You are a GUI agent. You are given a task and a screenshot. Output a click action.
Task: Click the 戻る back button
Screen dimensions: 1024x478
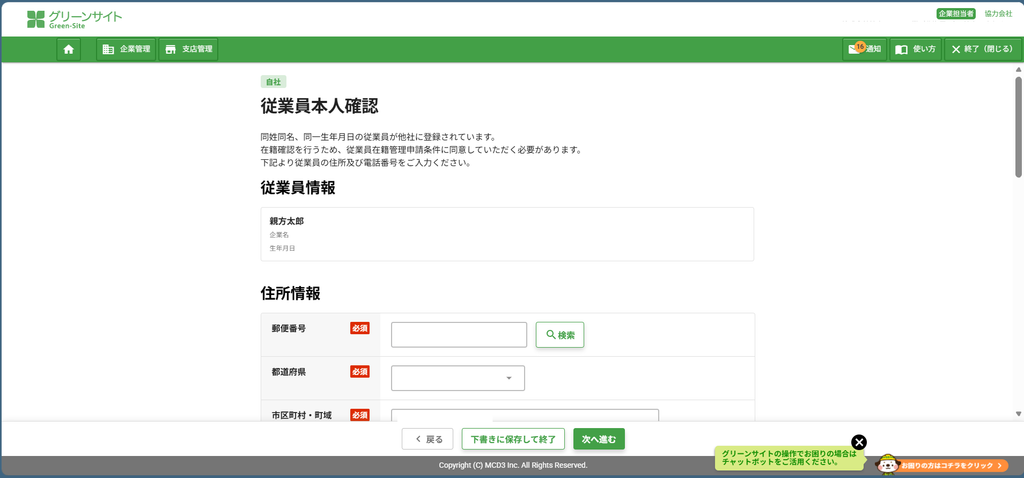coord(428,439)
